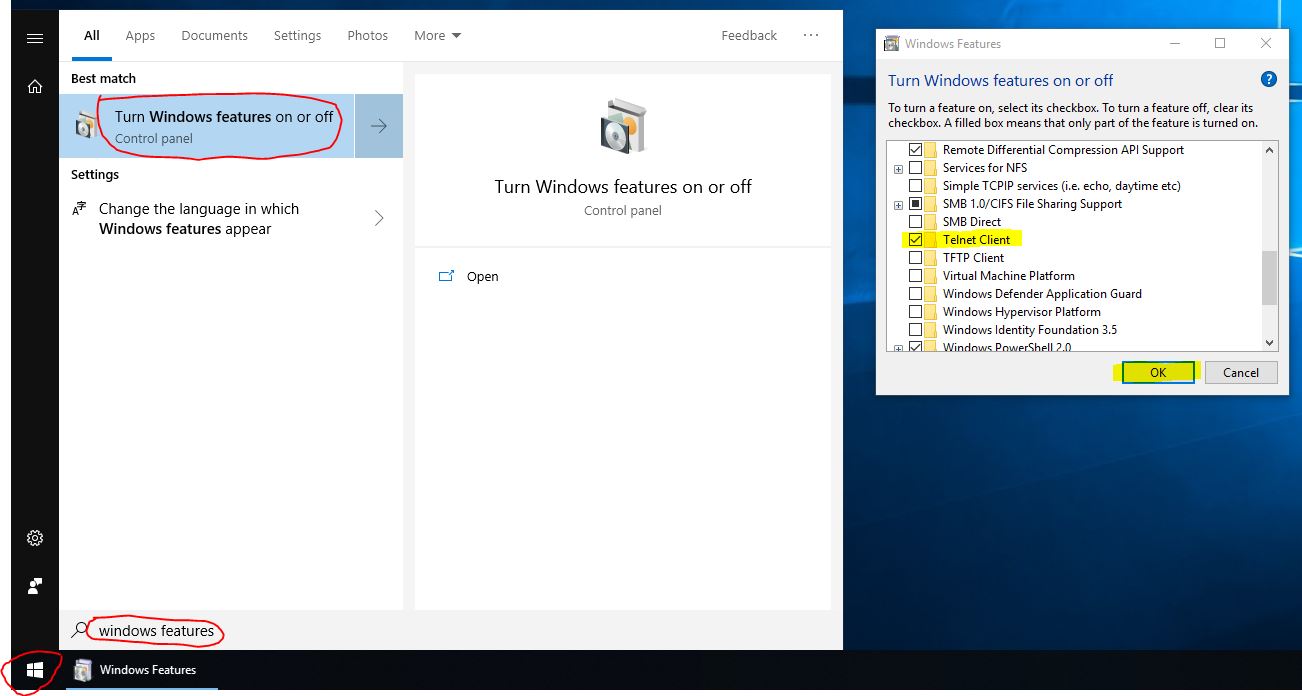Expand chevron for the language setting result

[x=379, y=218]
